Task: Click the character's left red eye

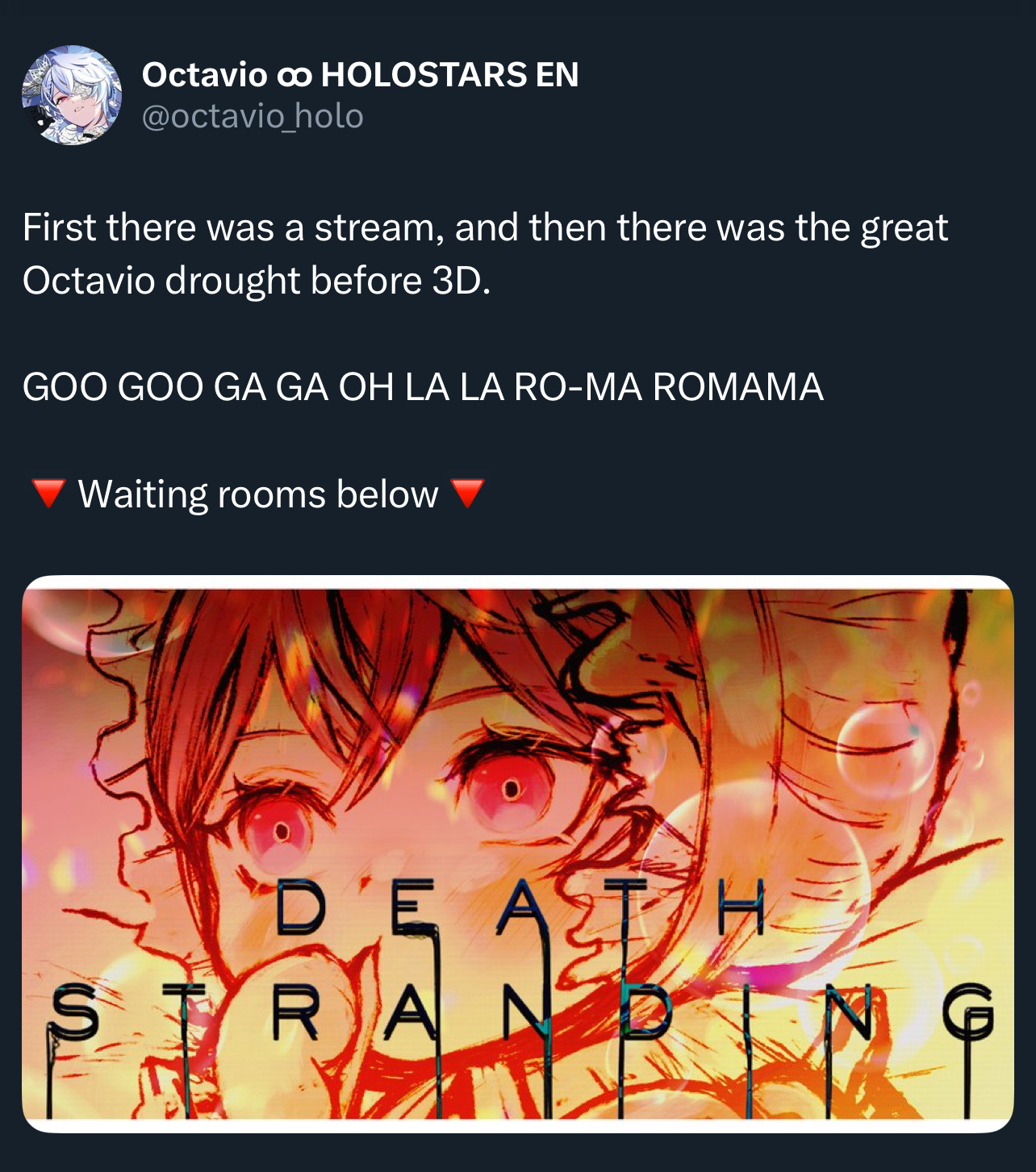Action: point(278,830)
